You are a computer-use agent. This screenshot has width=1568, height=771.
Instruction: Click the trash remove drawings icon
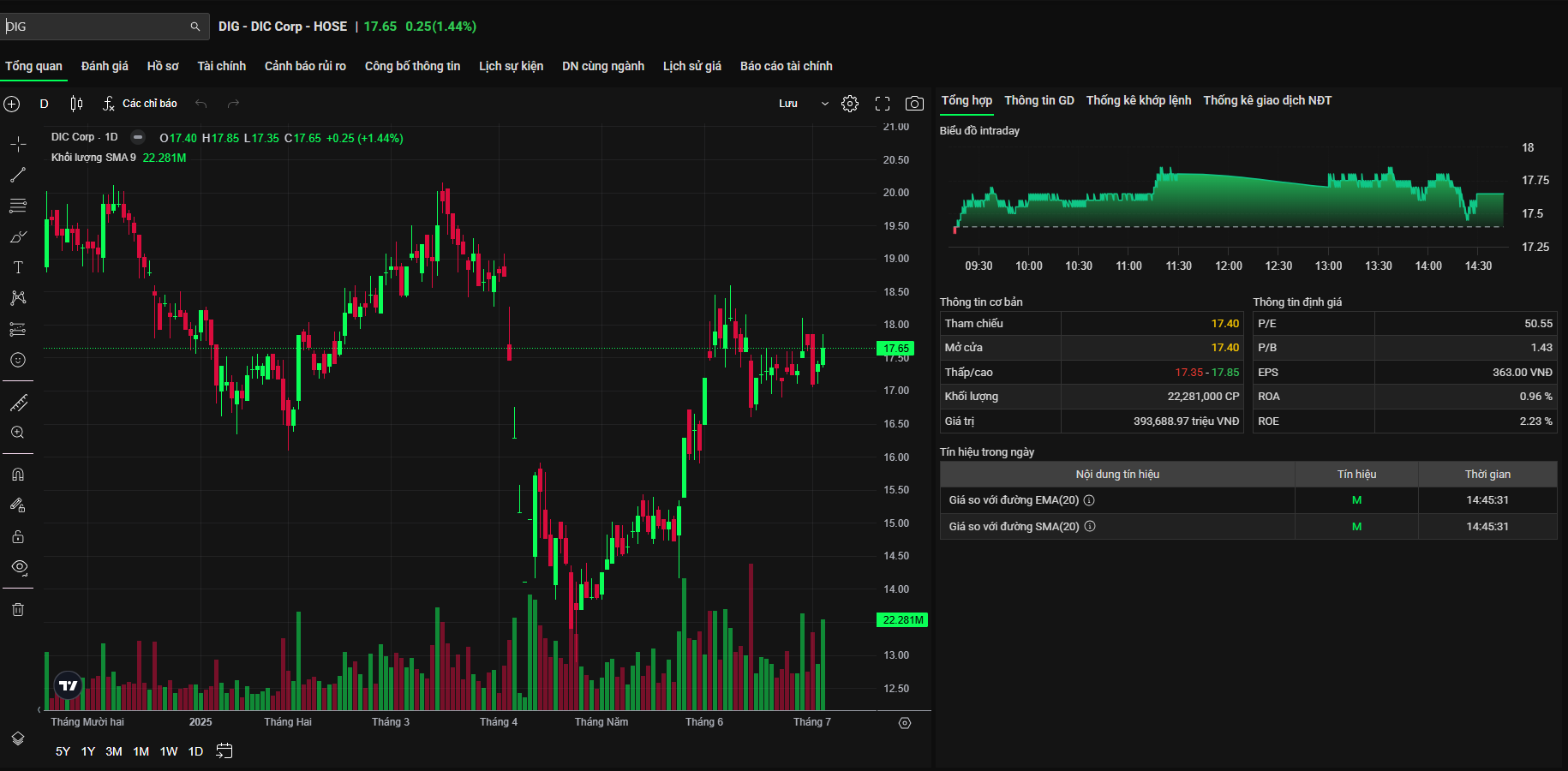[18, 609]
